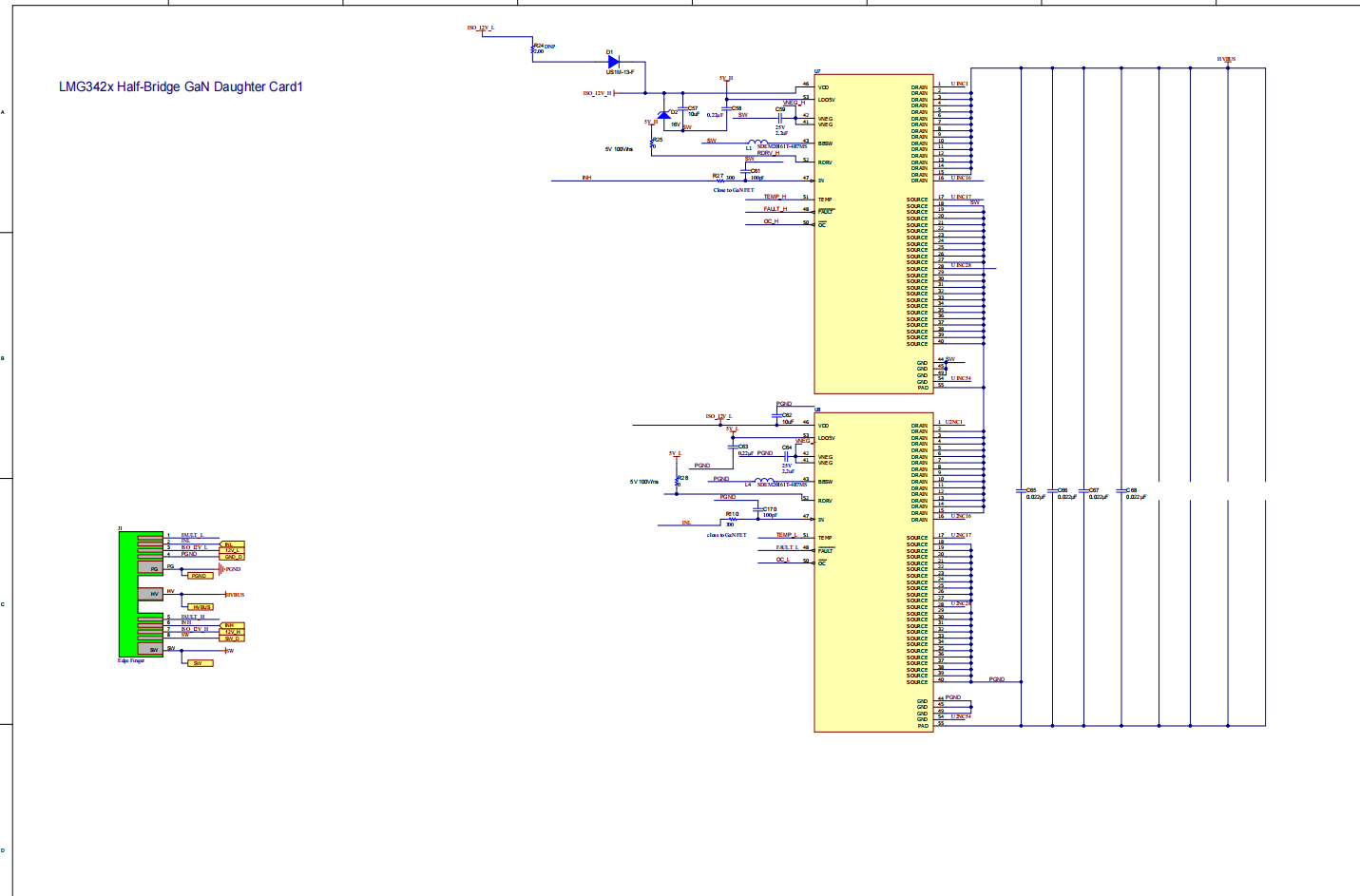Click the RDRV_H net label
1360x896 pixels.
click(768, 153)
